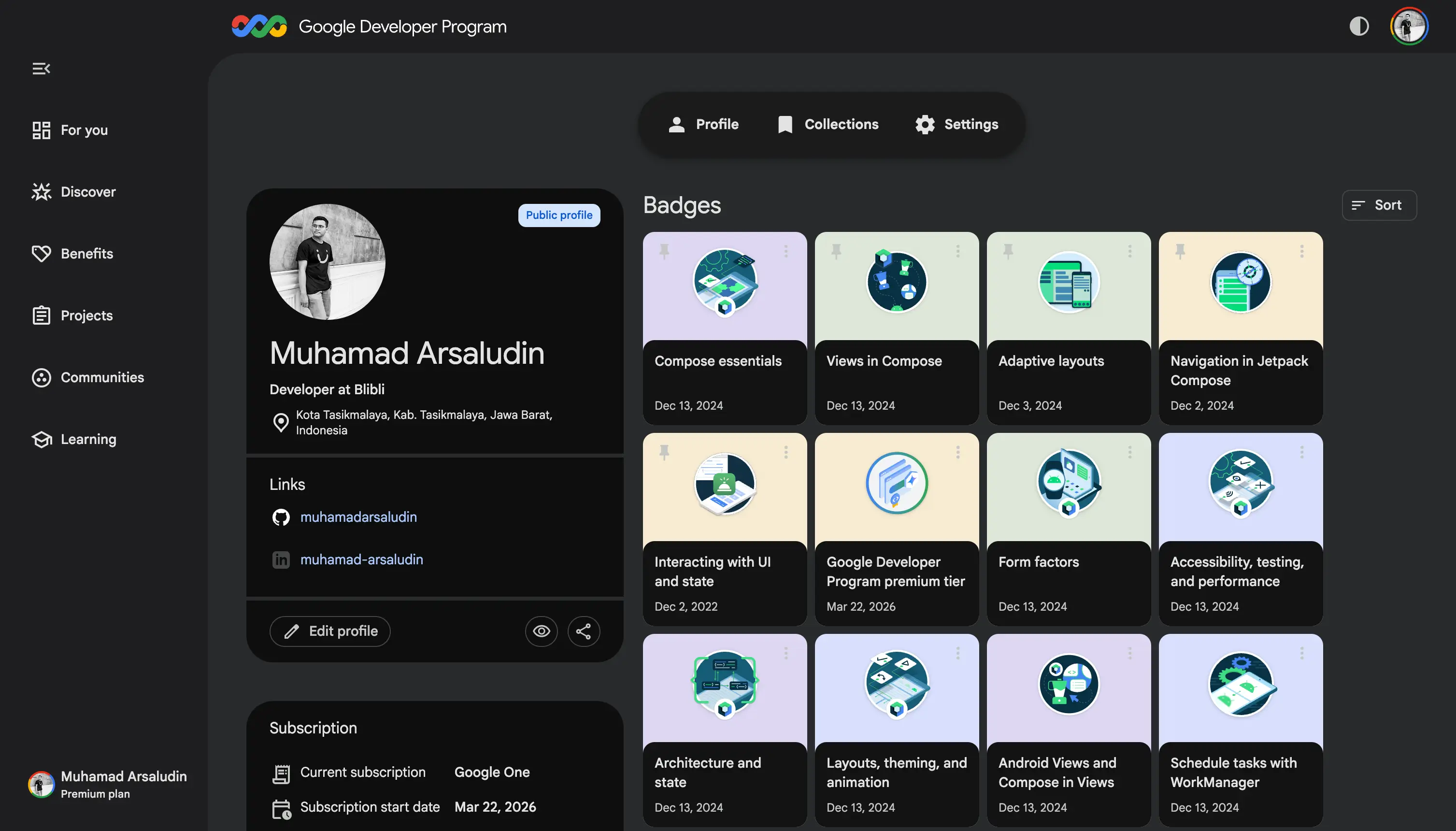Click Google One subscription value

492,772
